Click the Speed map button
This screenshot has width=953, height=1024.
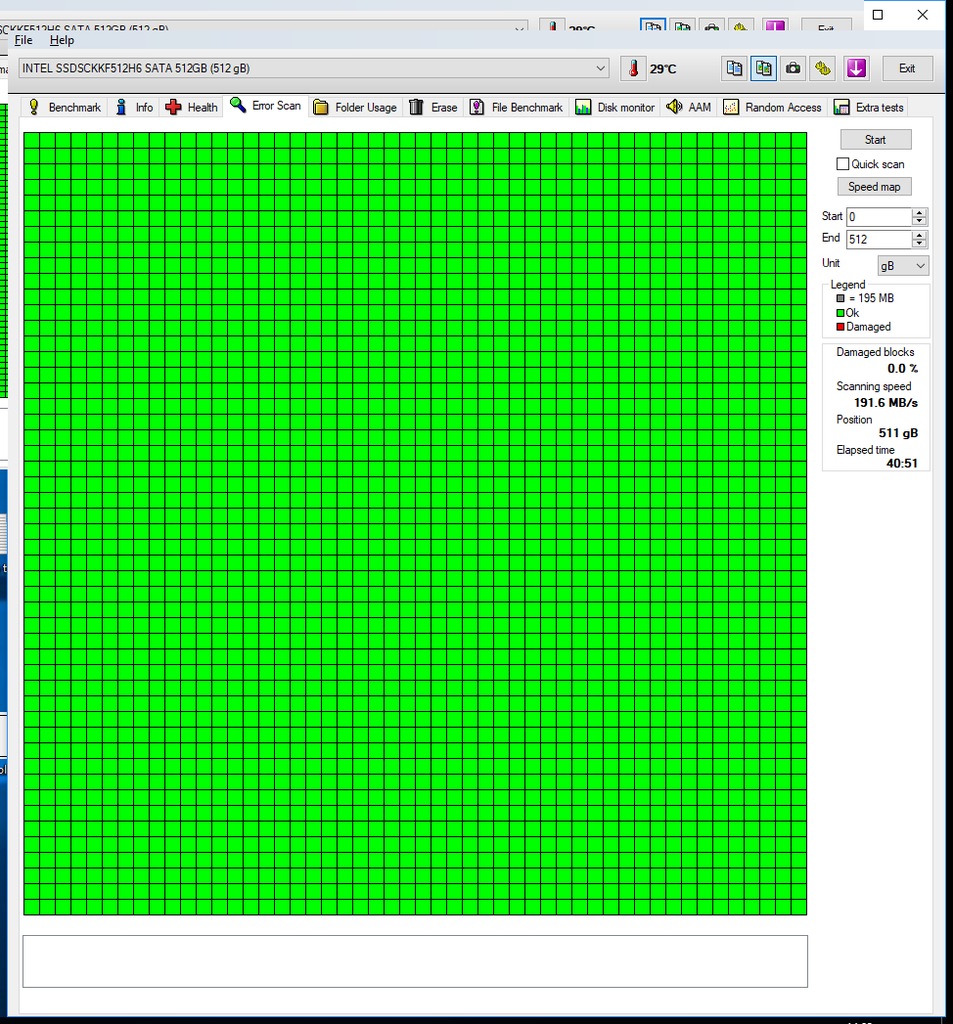click(x=875, y=187)
